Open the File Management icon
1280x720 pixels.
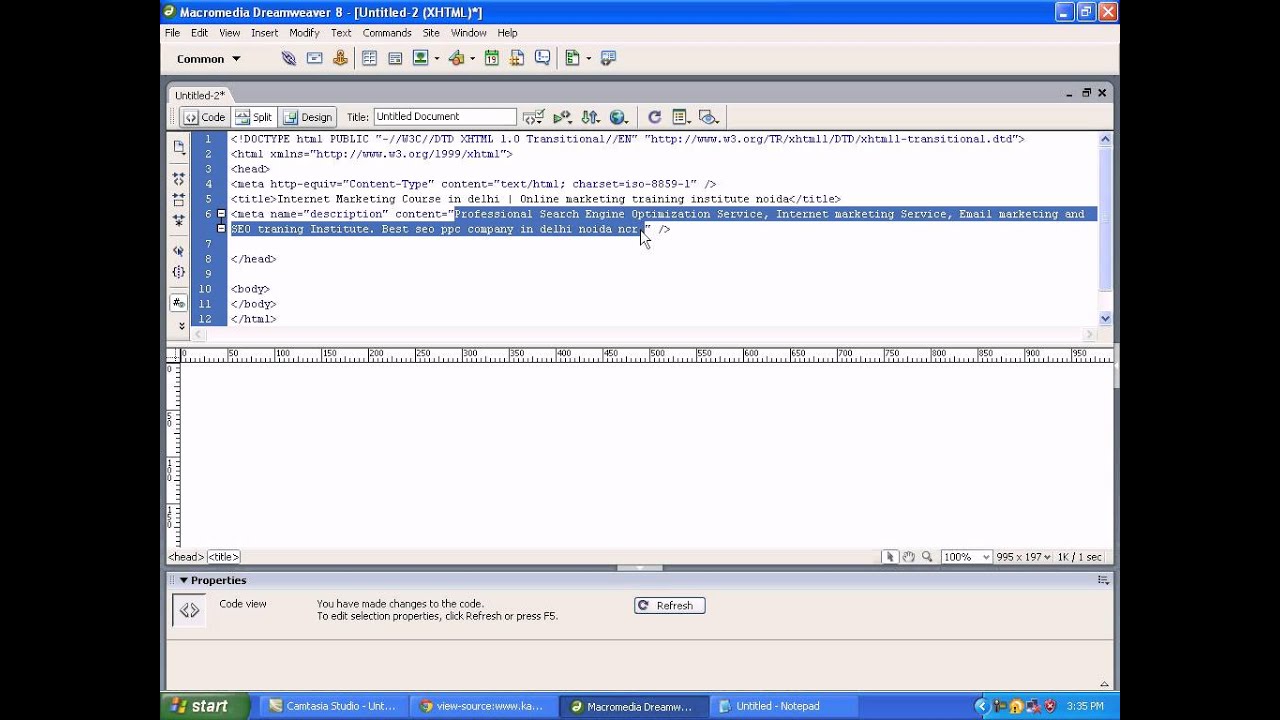[x=590, y=117]
